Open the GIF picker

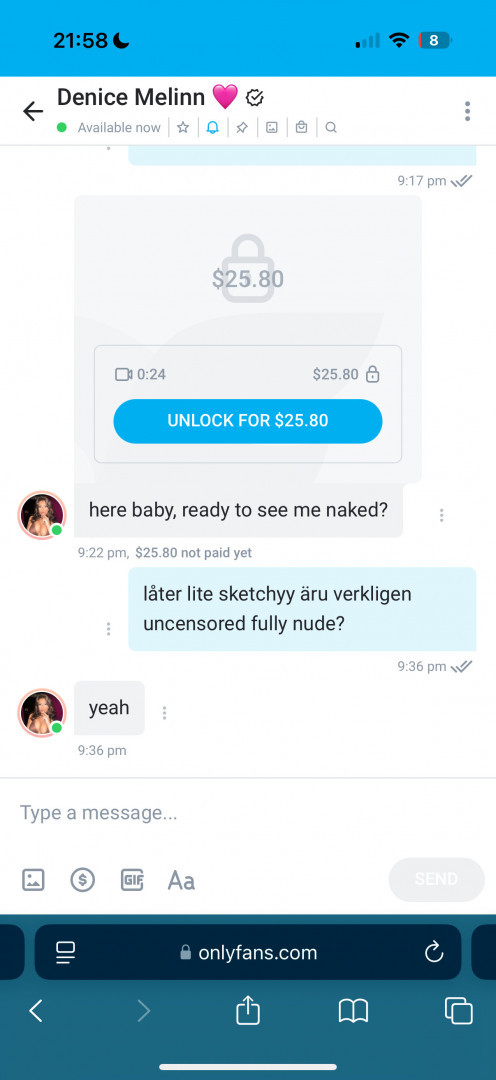132,880
